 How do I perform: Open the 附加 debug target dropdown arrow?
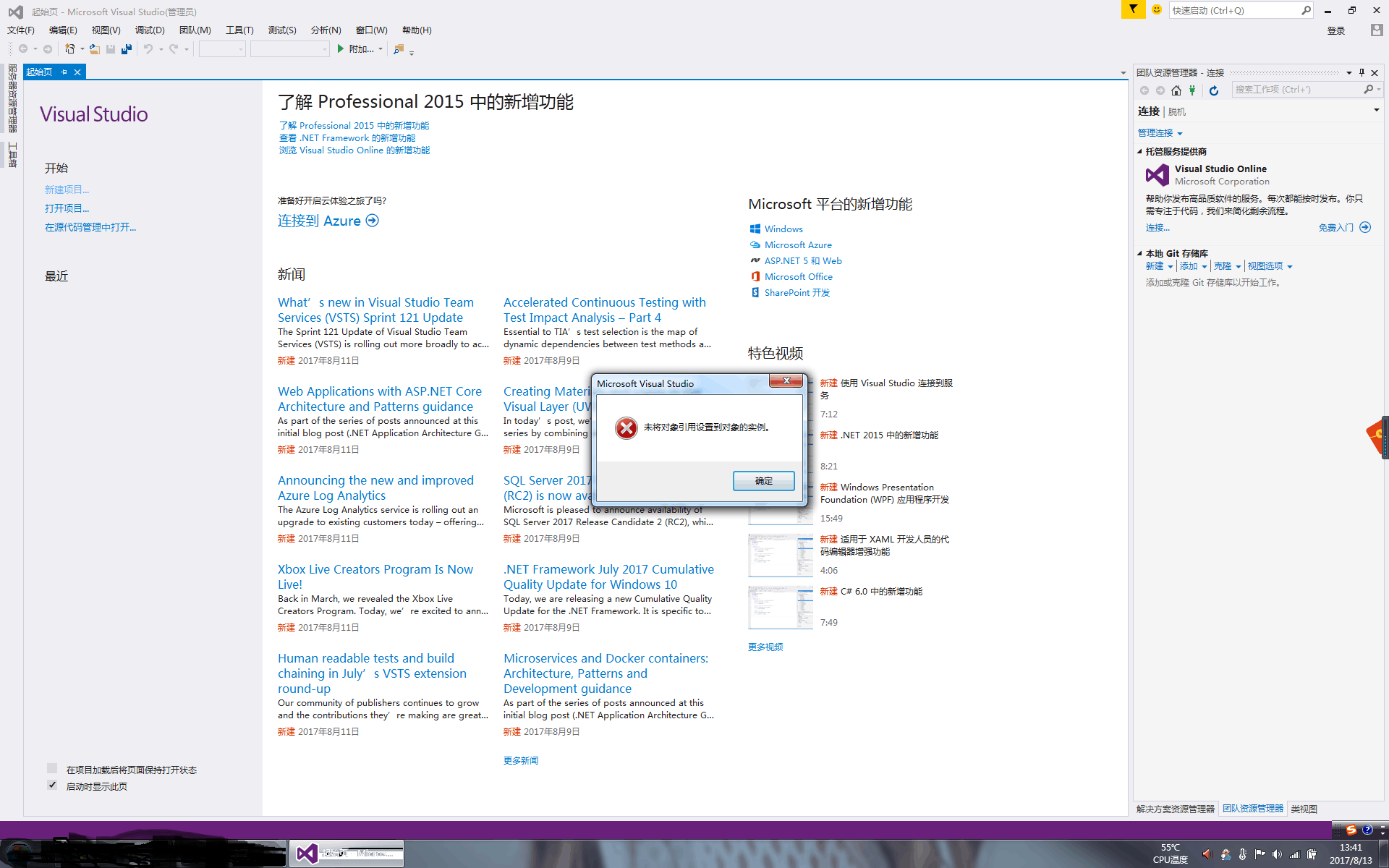(381, 49)
